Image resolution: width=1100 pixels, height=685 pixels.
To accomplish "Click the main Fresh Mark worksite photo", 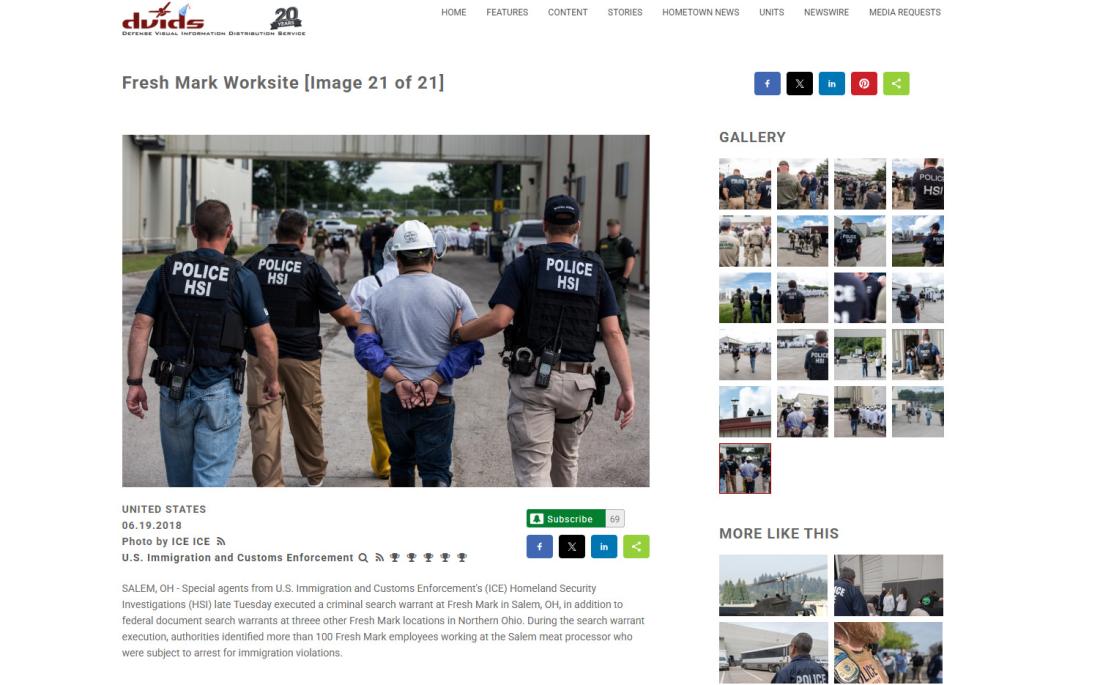I will (386, 311).
